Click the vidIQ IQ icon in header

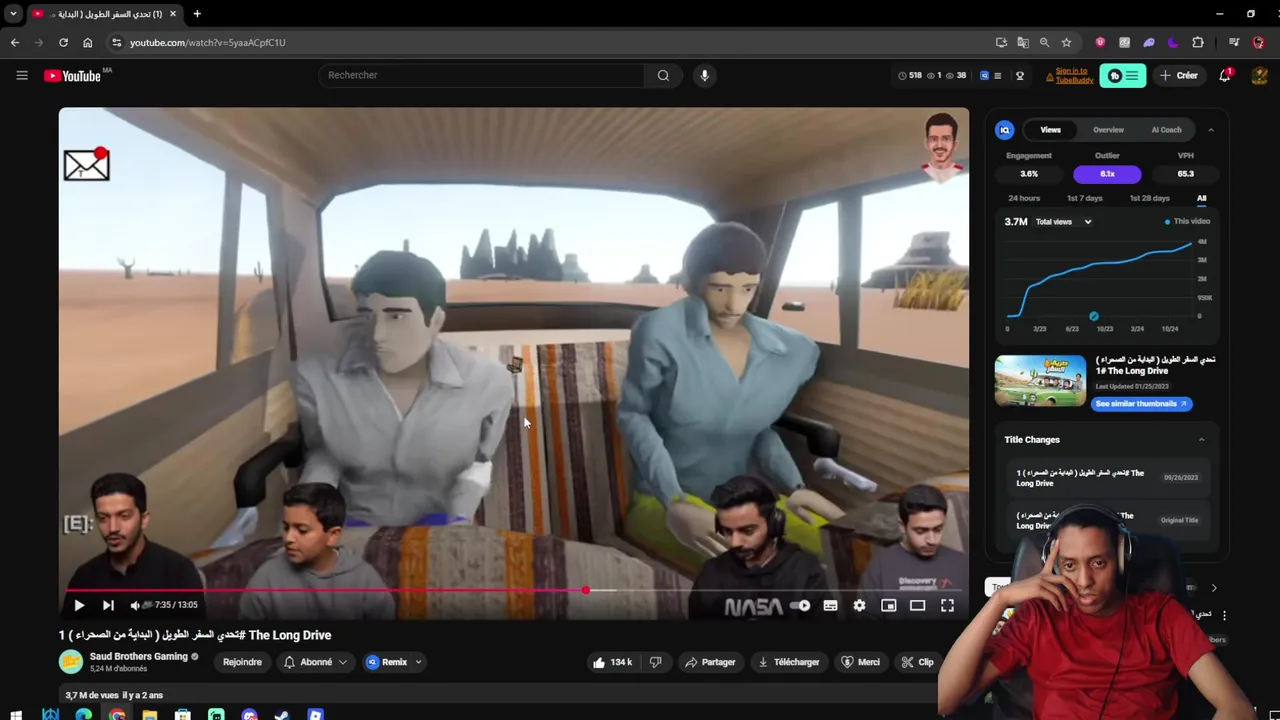click(984, 75)
